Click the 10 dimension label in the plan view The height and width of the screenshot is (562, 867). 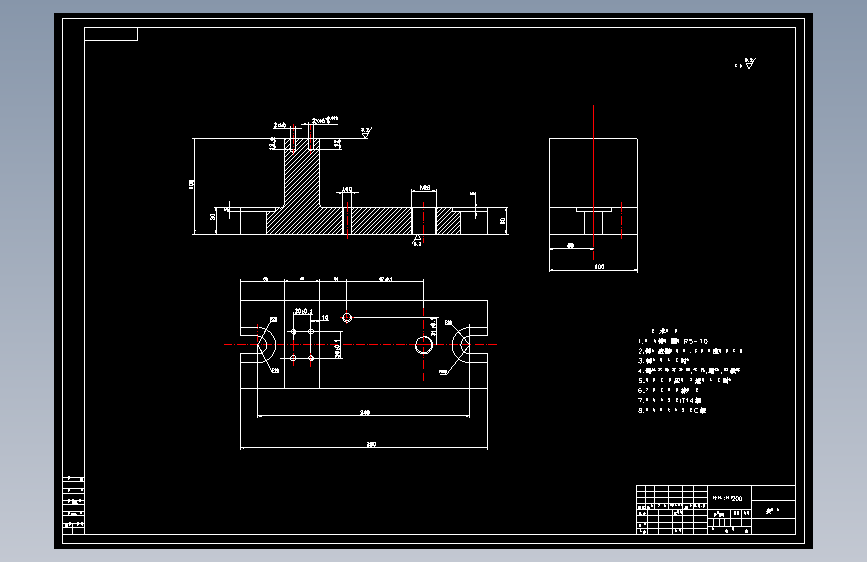pyautogui.click(x=325, y=318)
